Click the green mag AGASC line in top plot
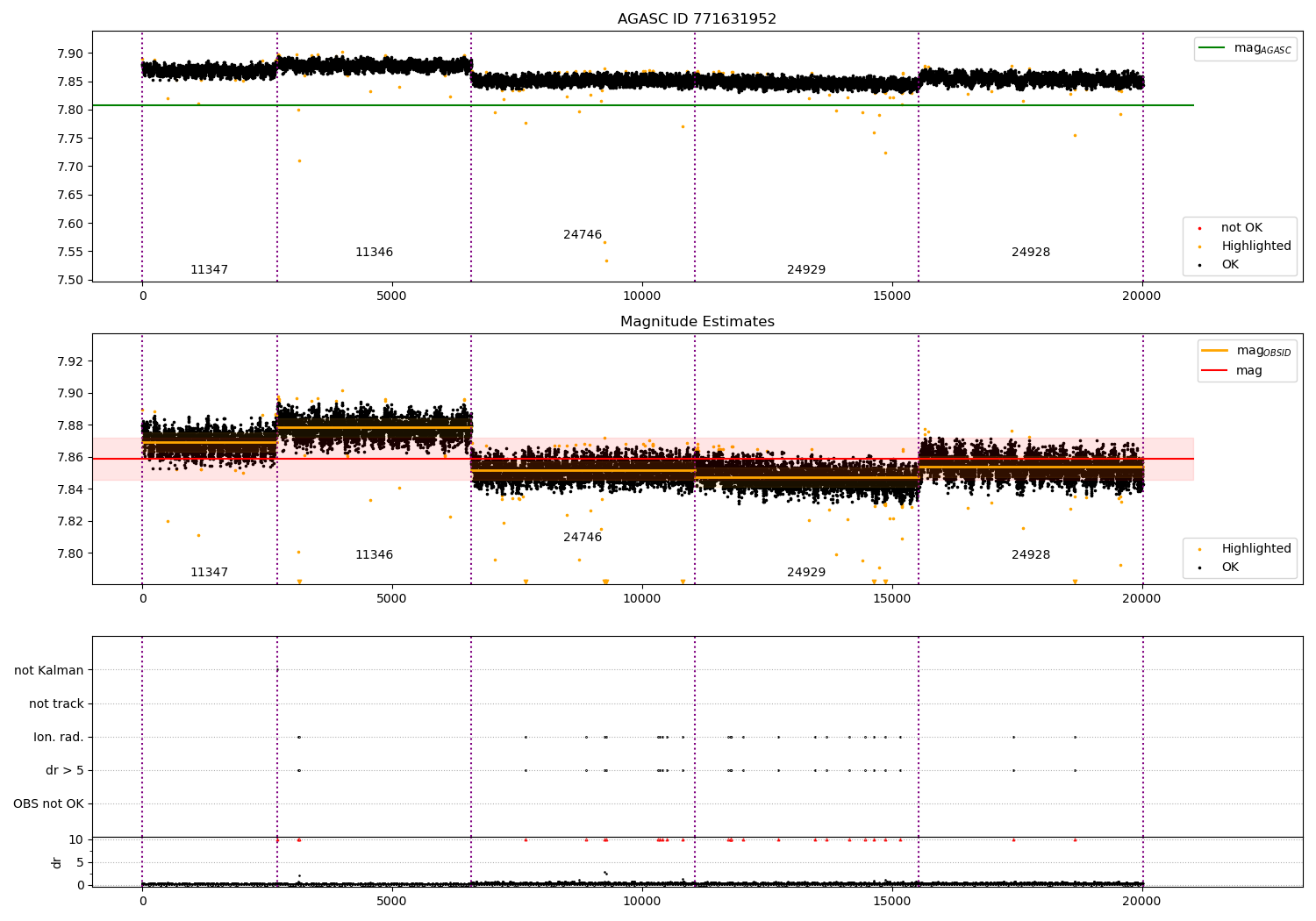The width and height of the screenshot is (1316, 921). tap(643, 105)
